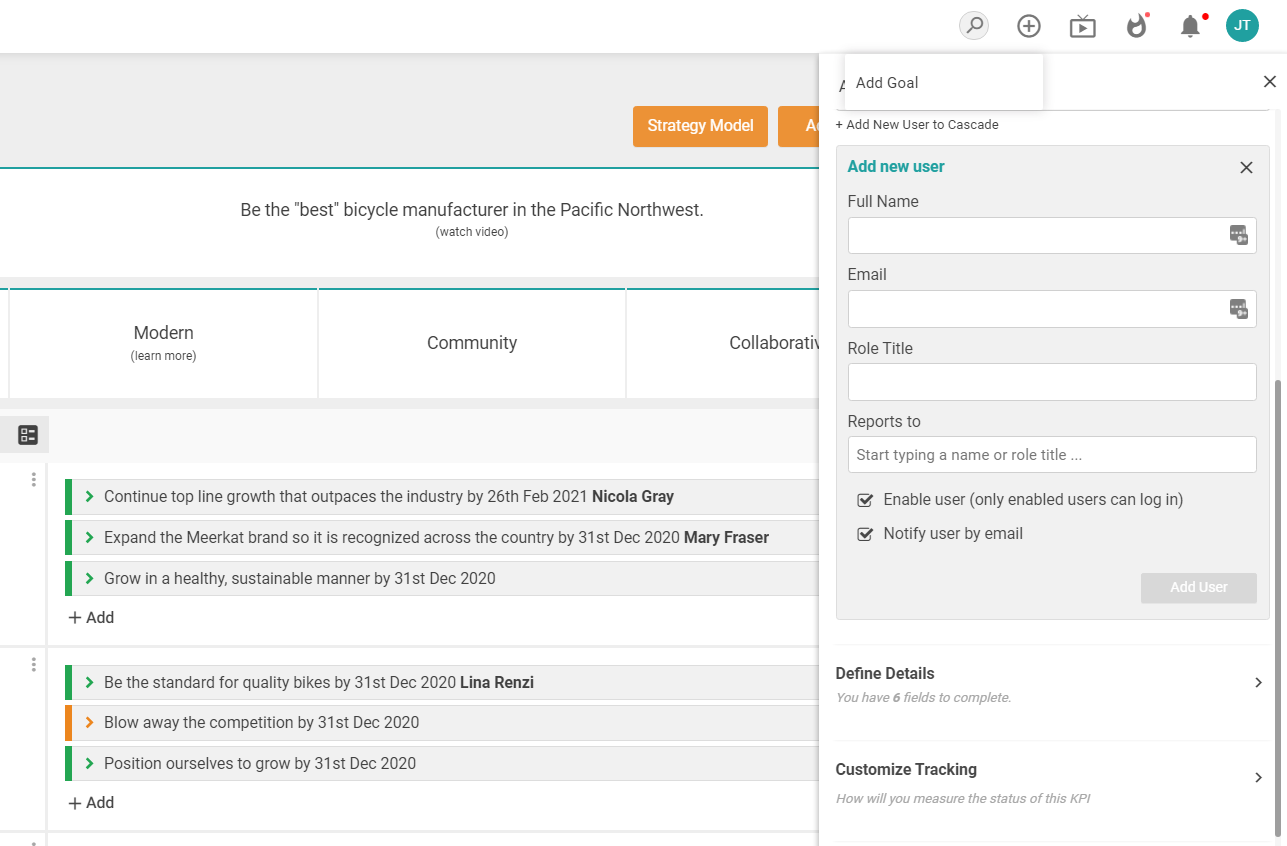1287x846 pixels.
Task: Open the video tutorials TV icon
Action: (x=1082, y=26)
